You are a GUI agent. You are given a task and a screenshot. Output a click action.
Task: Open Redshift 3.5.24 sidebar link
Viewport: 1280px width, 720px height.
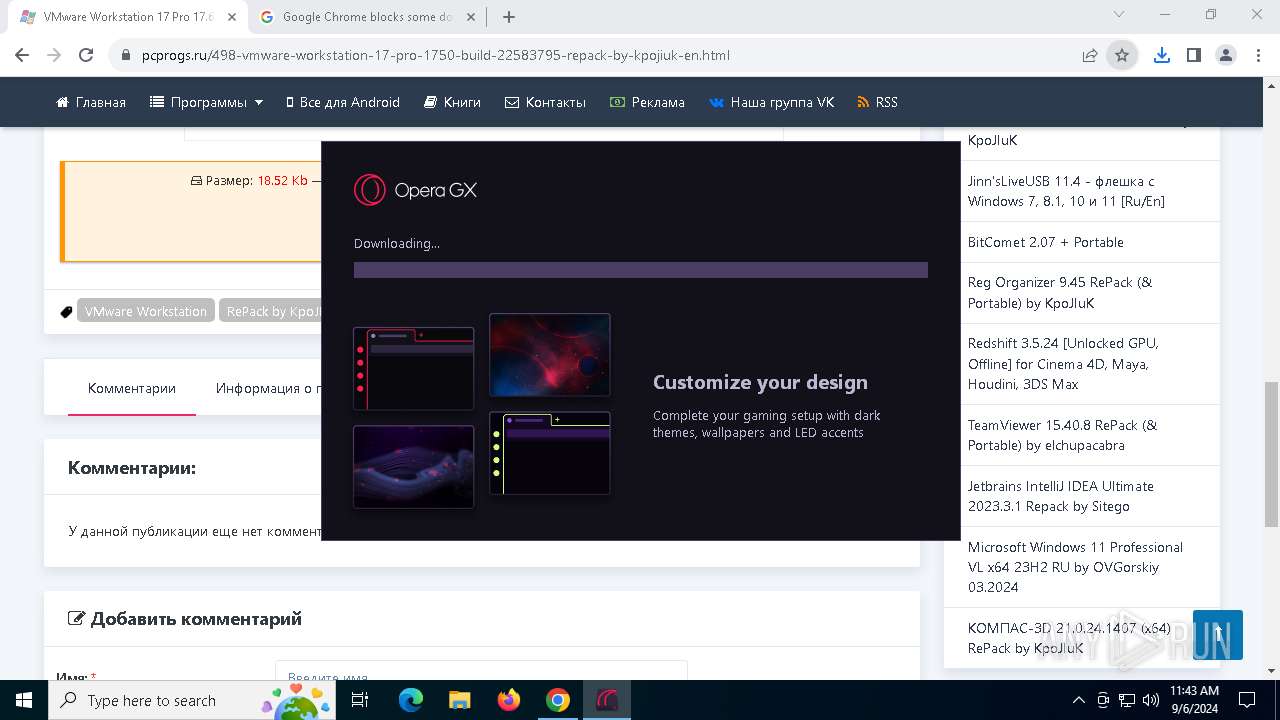pos(1063,363)
